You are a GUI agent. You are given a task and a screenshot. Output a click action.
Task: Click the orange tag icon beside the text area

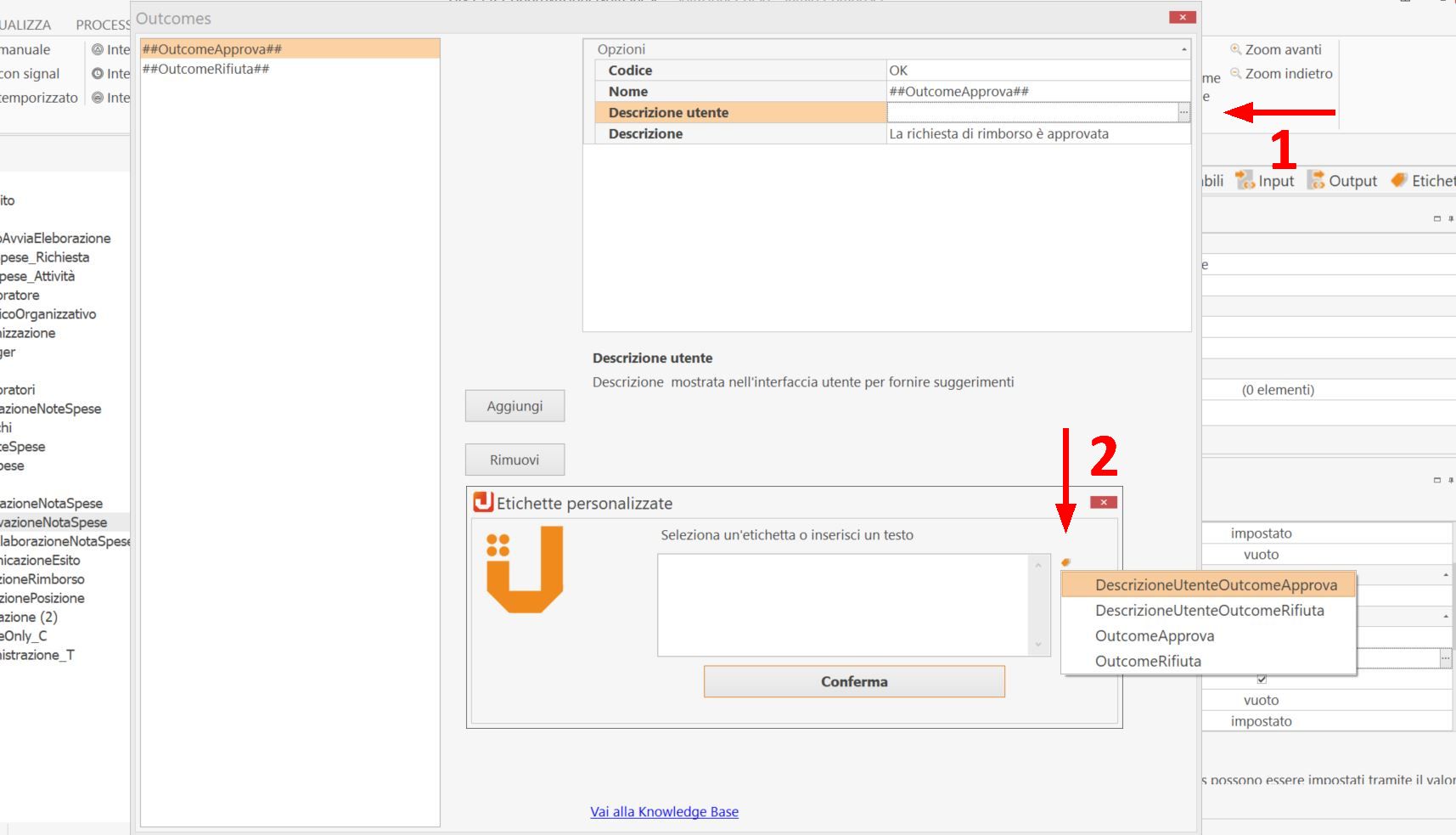[1065, 561]
